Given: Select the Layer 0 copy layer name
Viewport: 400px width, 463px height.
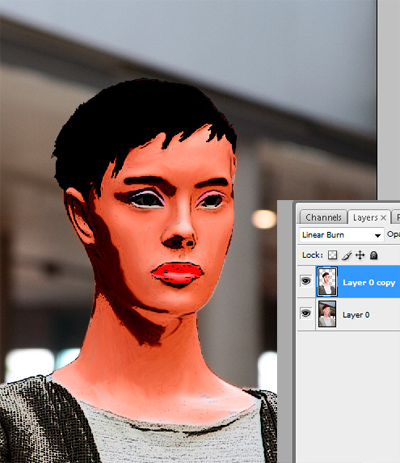Looking at the screenshot, I should click(369, 283).
